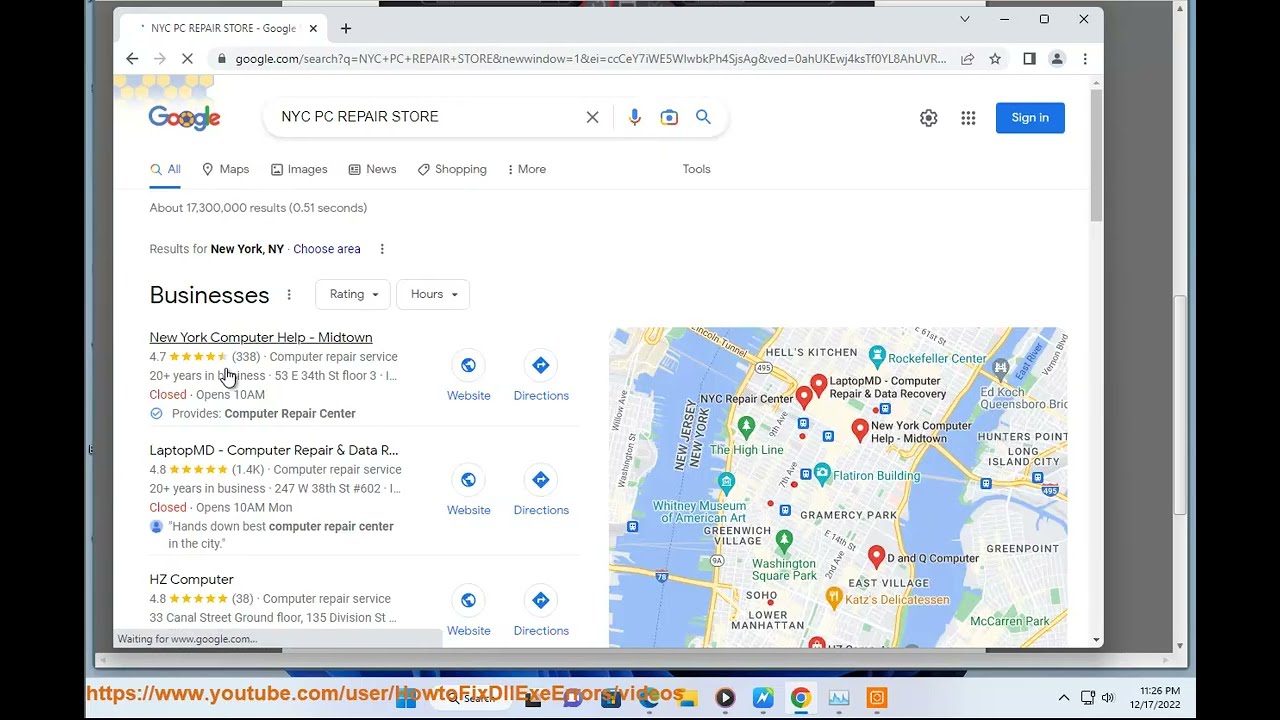Click The High Line park marker
1280x720 pixels.
(746, 427)
